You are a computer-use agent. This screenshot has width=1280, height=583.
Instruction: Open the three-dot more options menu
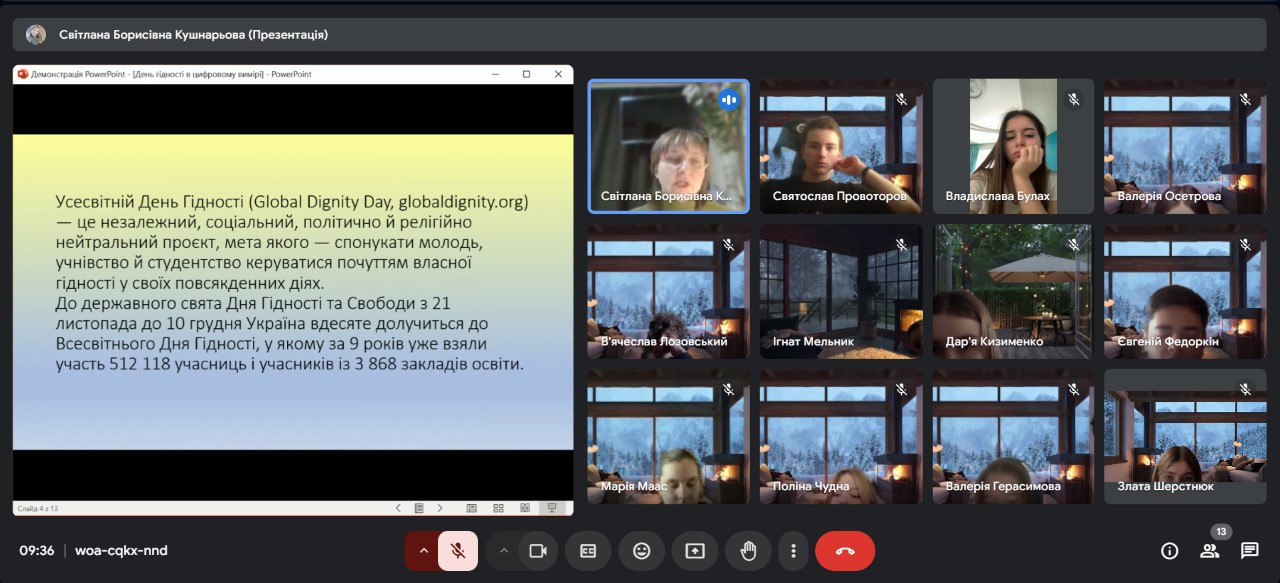[793, 551]
